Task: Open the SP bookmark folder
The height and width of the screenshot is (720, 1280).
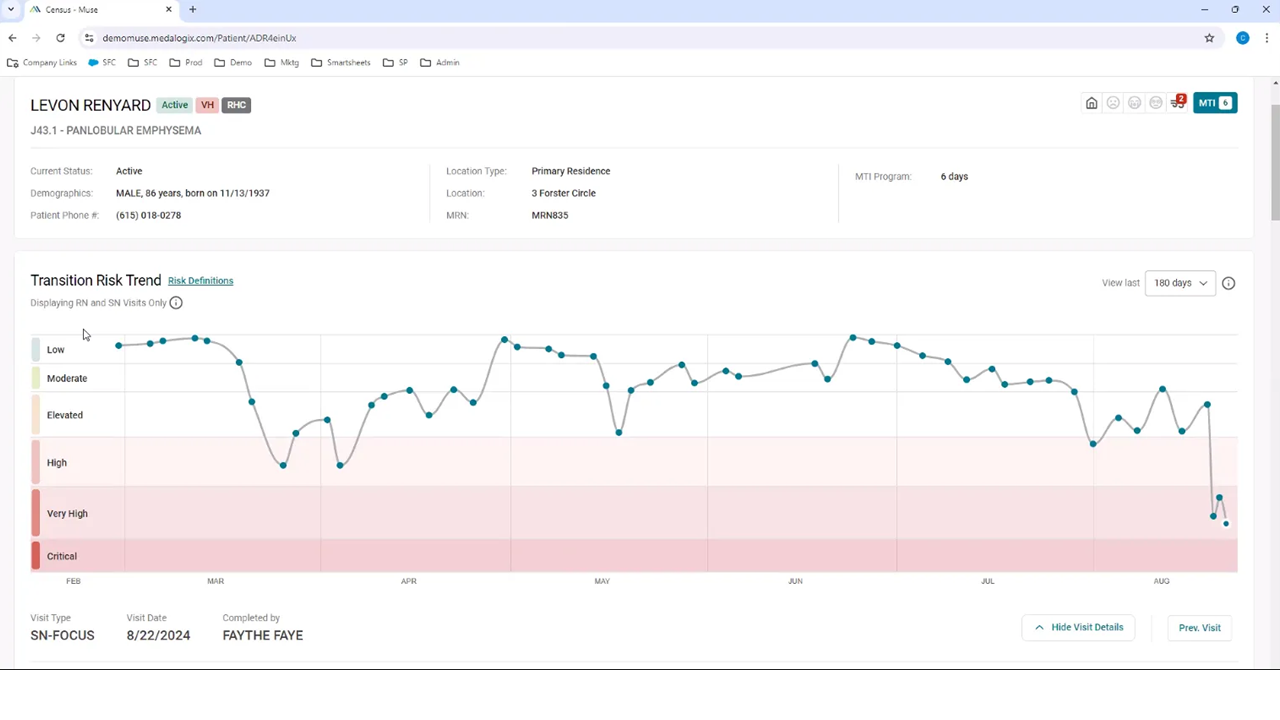Action: coord(396,62)
